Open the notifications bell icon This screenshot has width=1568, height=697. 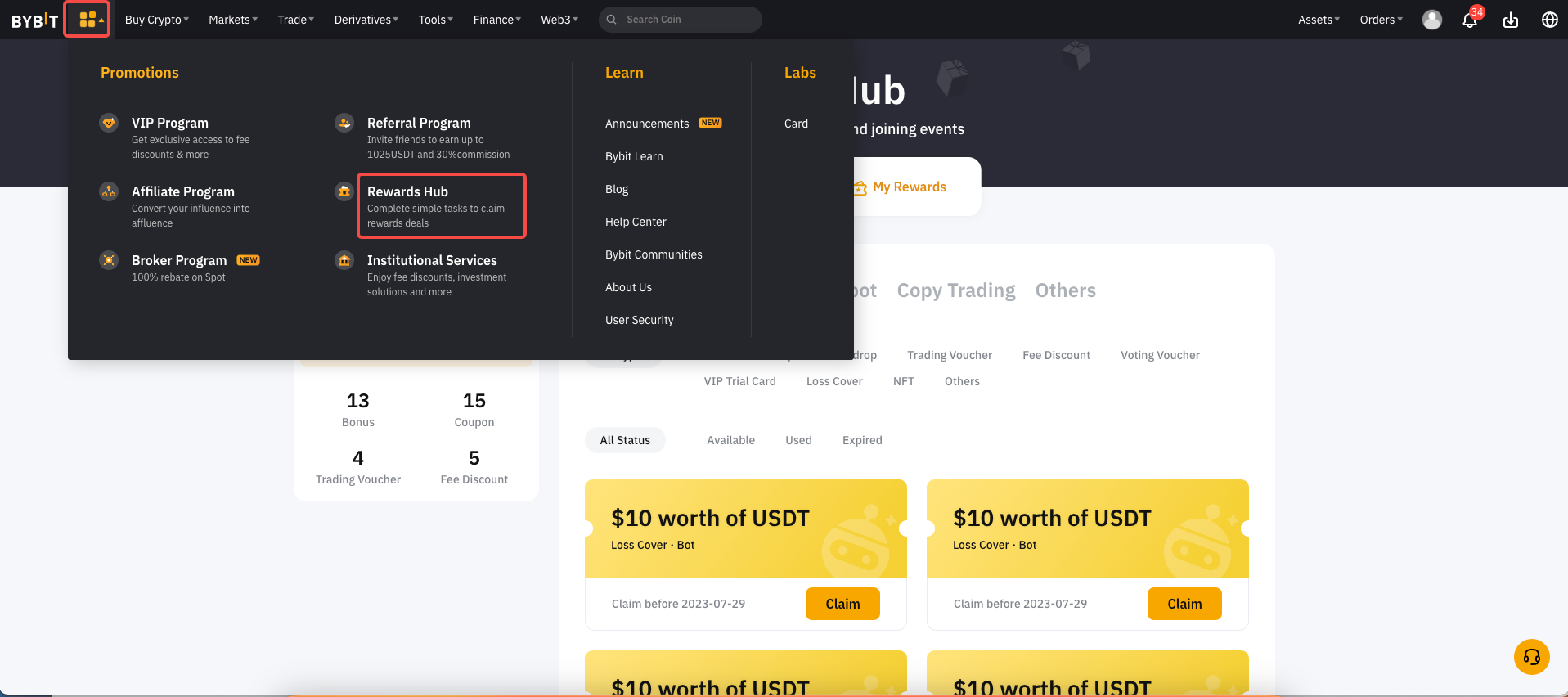[1470, 20]
